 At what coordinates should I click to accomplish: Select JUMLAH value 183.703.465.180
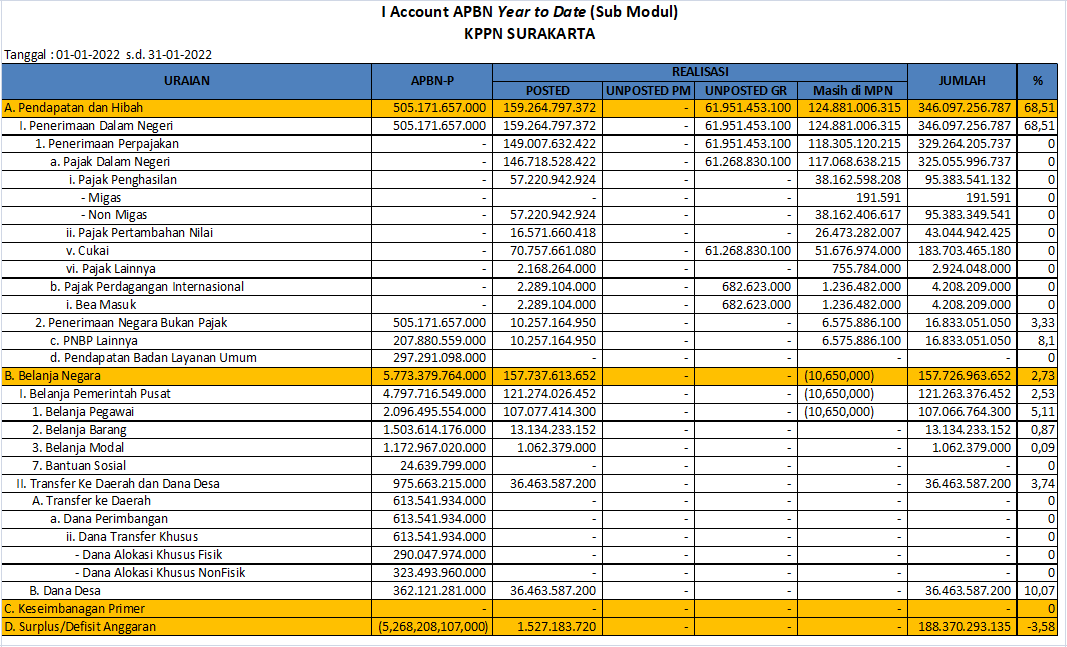964,251
